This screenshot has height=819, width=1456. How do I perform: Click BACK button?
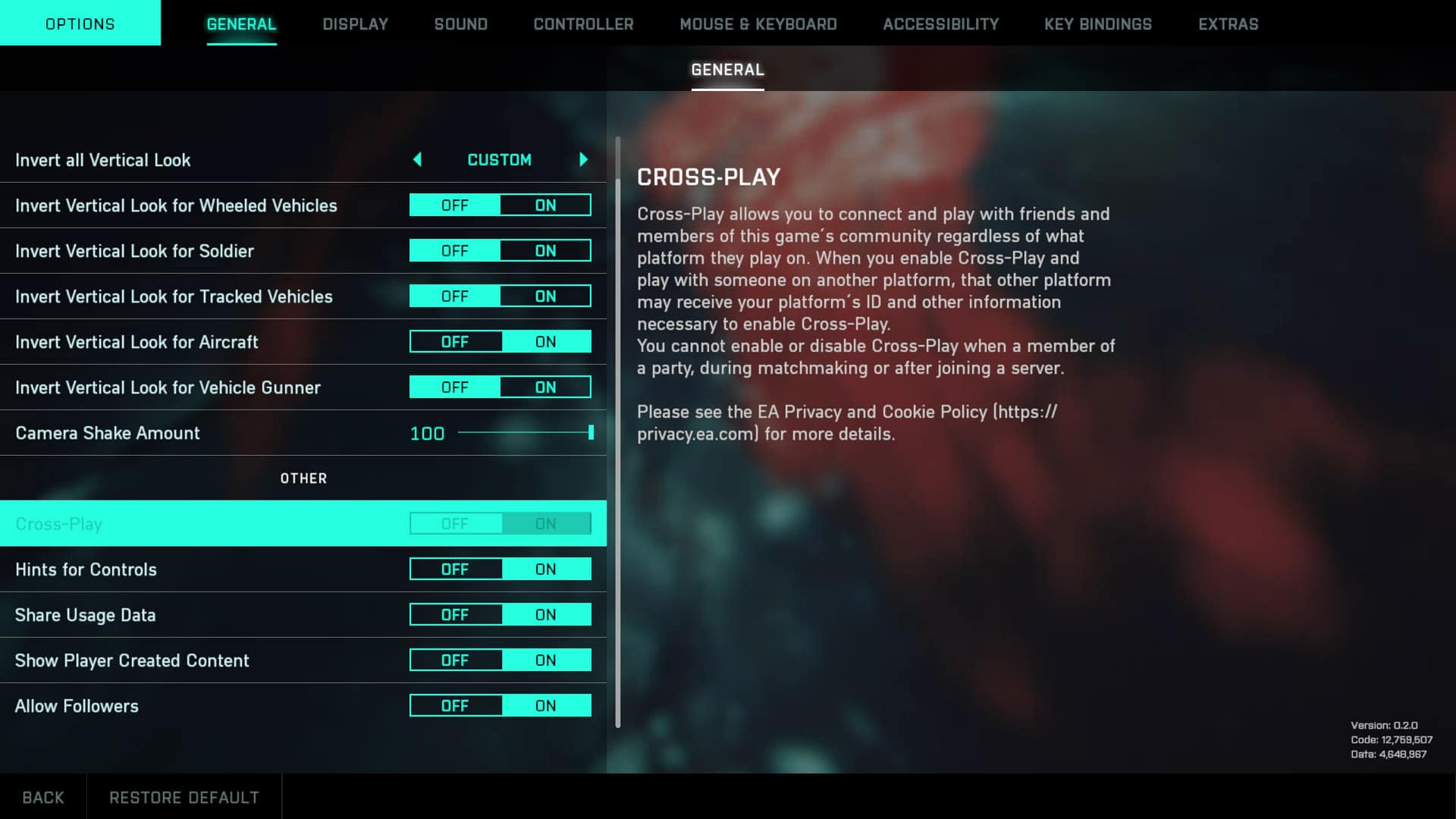[x=43, y=796]
